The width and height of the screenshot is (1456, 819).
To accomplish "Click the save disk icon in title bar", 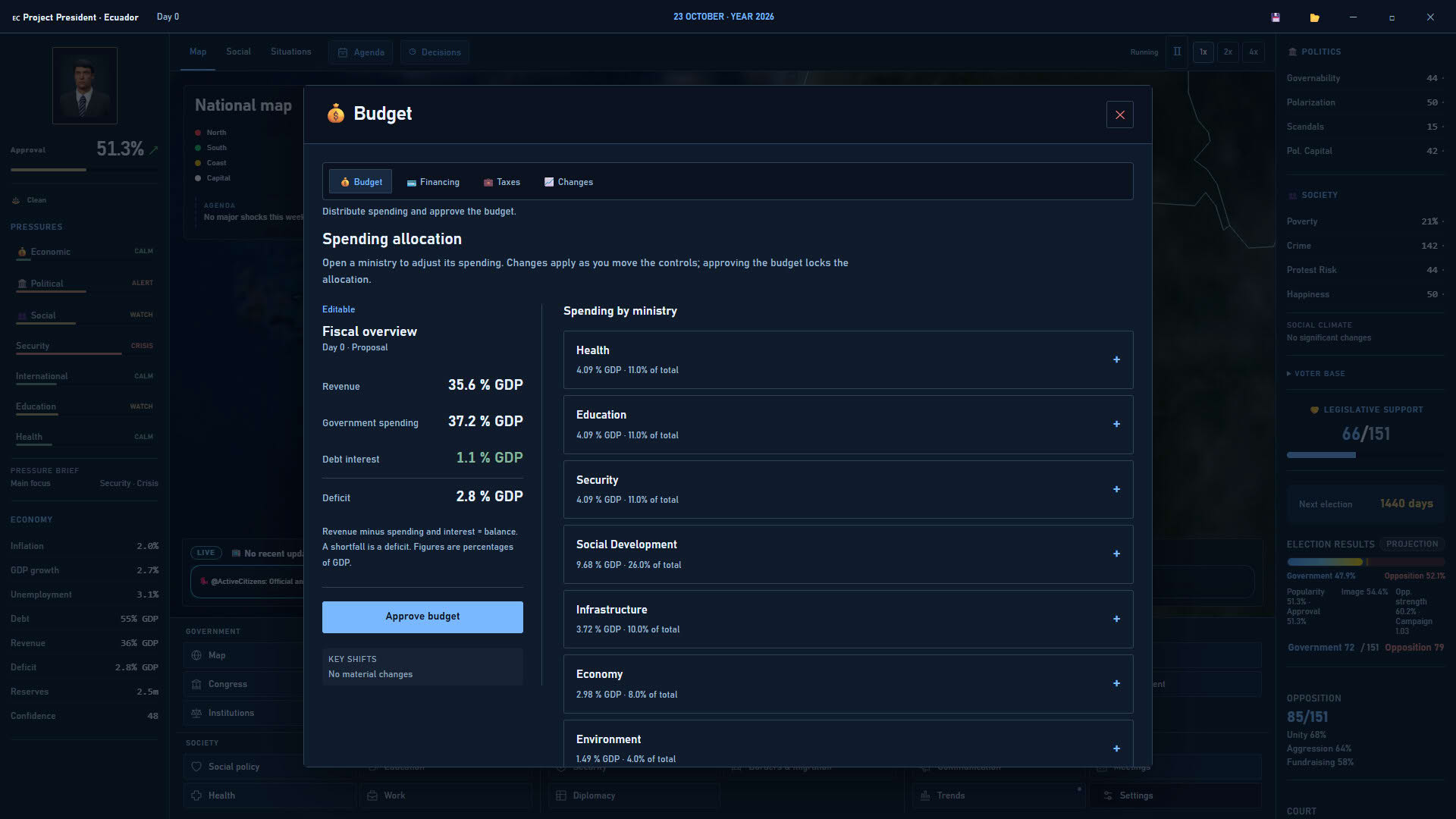I will pyautogui.click(x=1276, y=17).
